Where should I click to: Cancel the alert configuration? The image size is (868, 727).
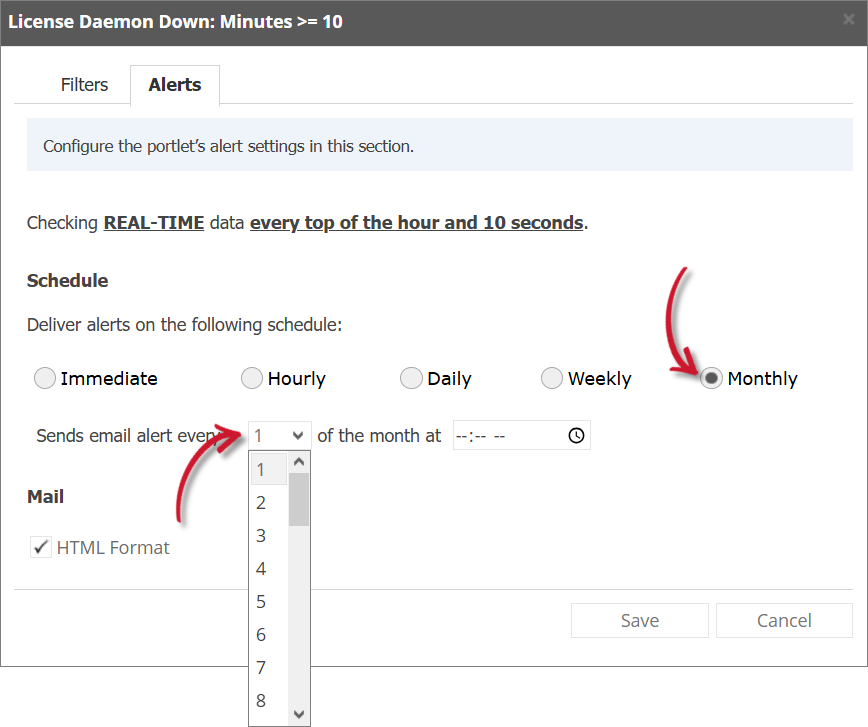pyautogui.click(x=784, y=620)
